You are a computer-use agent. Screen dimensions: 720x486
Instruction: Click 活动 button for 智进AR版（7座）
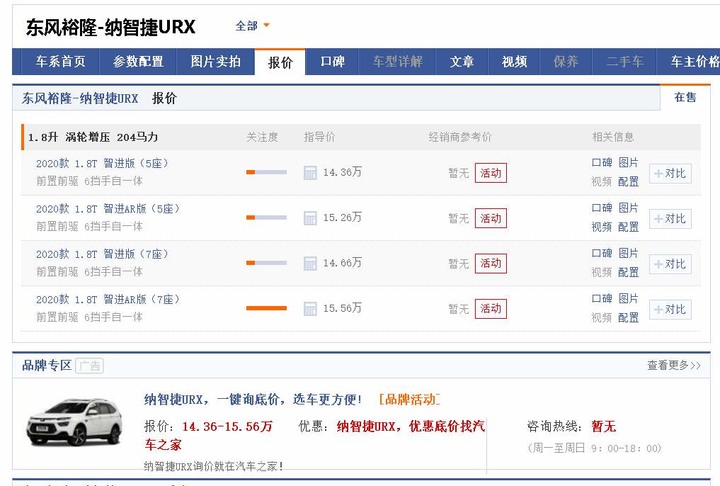(491, 308)
